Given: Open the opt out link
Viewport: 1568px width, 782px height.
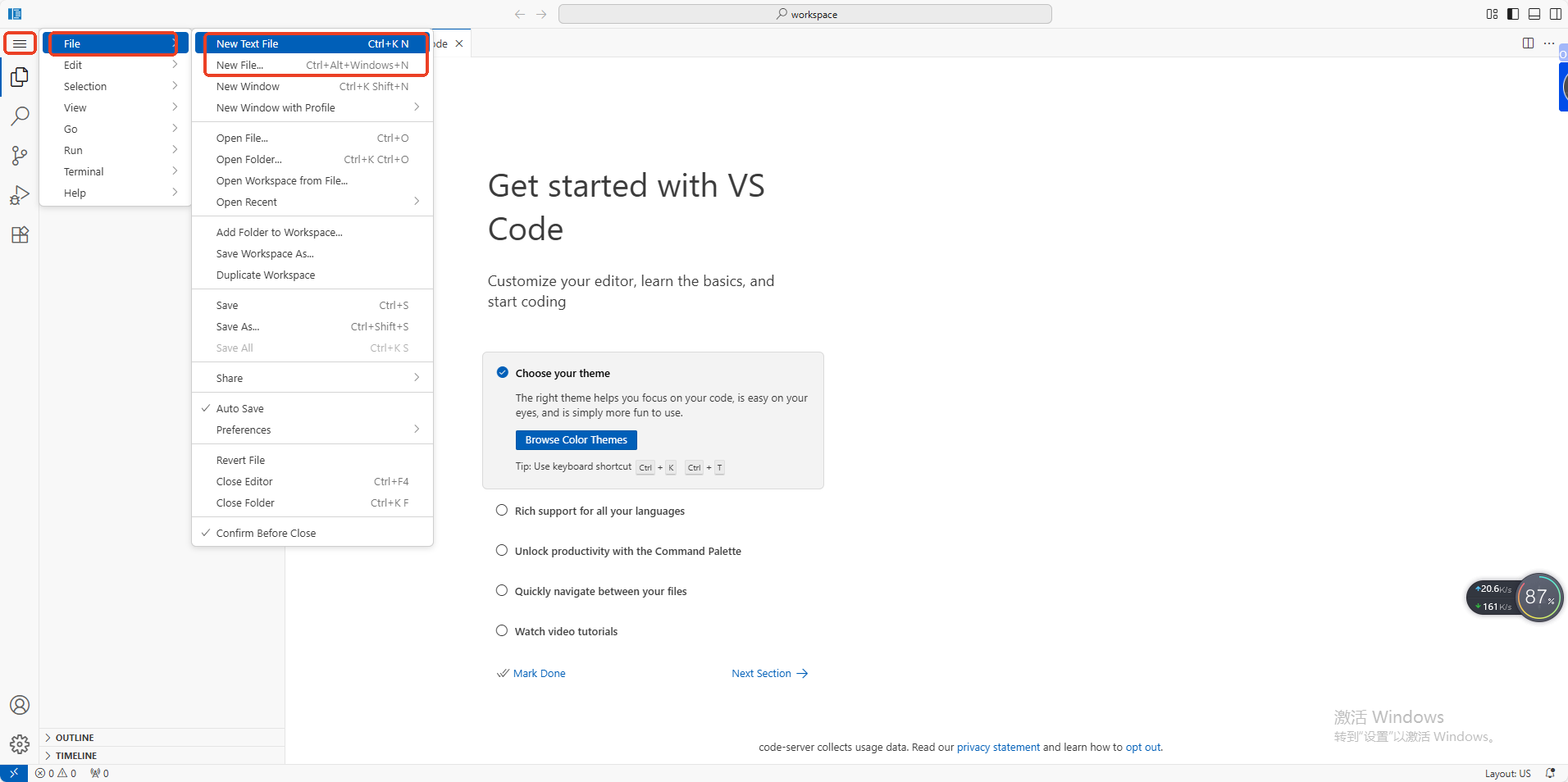Looking at the screenshot, I should (x=1143, y=748).
